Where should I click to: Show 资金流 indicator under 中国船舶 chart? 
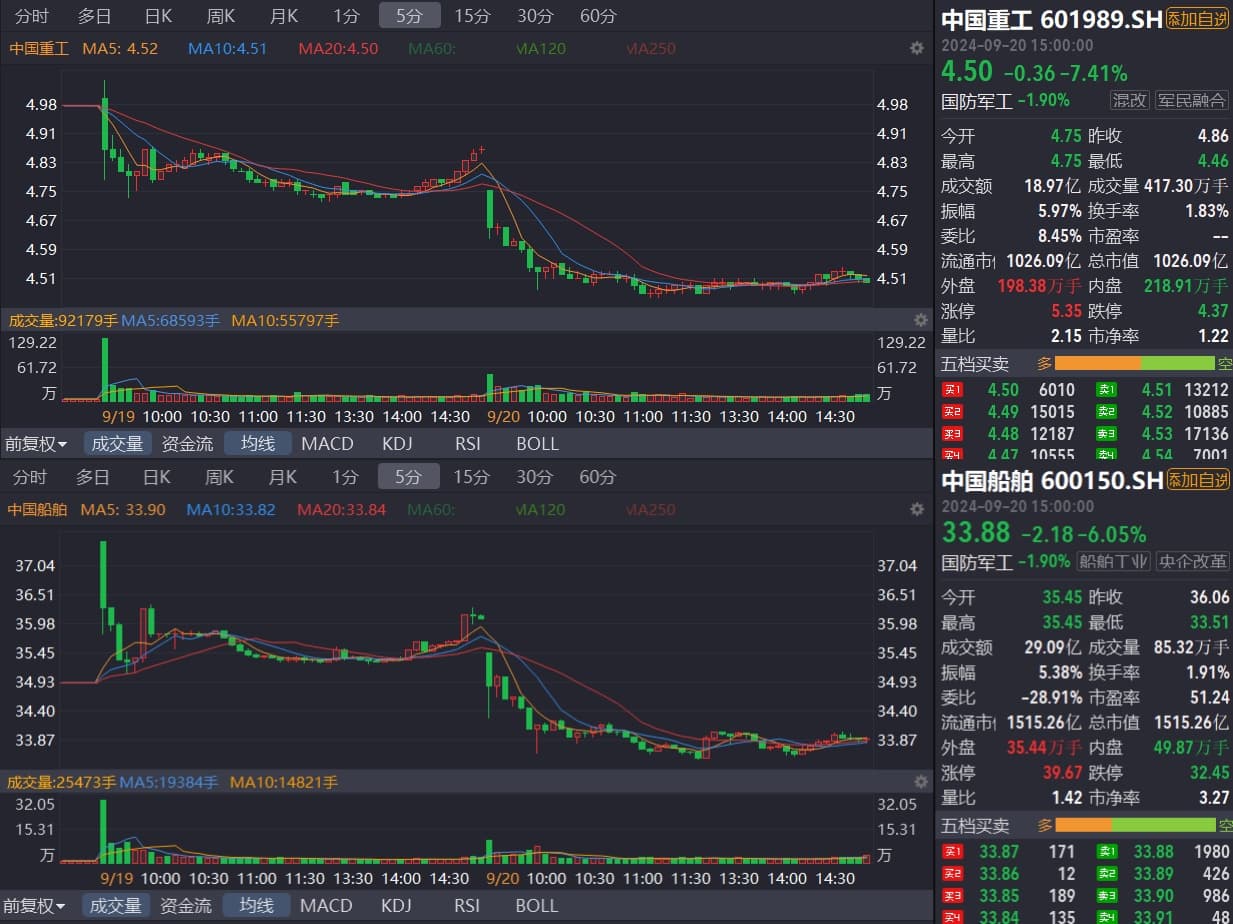(186, 906)
